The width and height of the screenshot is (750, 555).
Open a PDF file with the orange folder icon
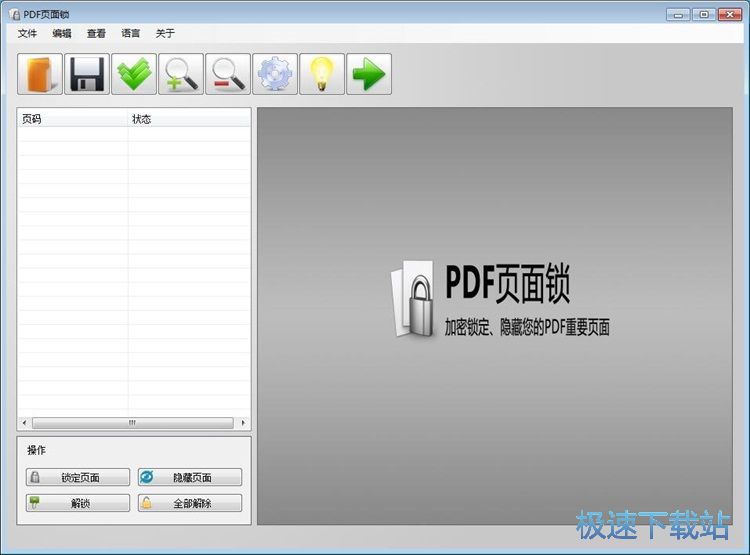(40, 74)
